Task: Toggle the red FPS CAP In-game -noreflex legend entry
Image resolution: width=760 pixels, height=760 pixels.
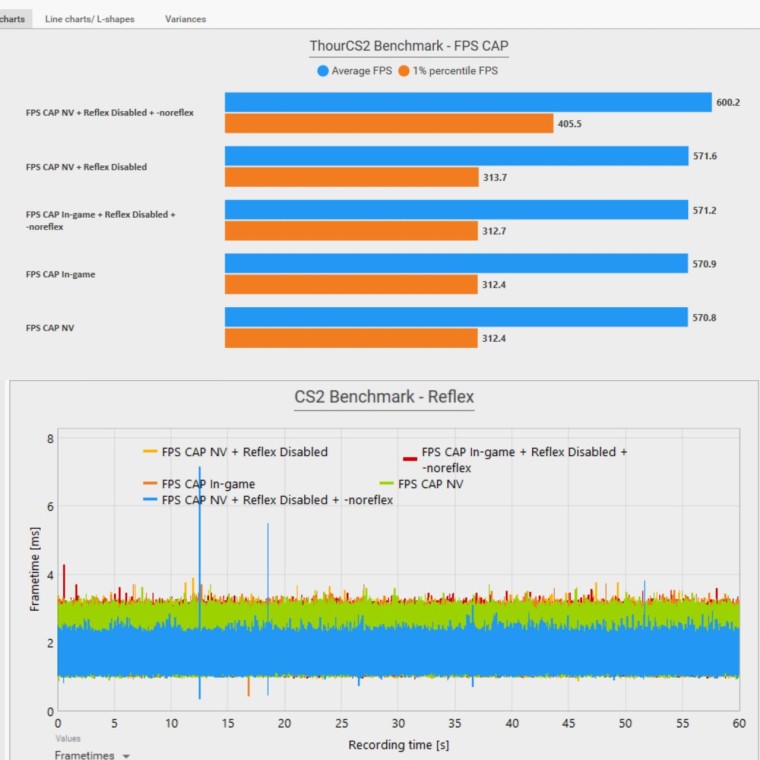Action: (x=515, y=459)
